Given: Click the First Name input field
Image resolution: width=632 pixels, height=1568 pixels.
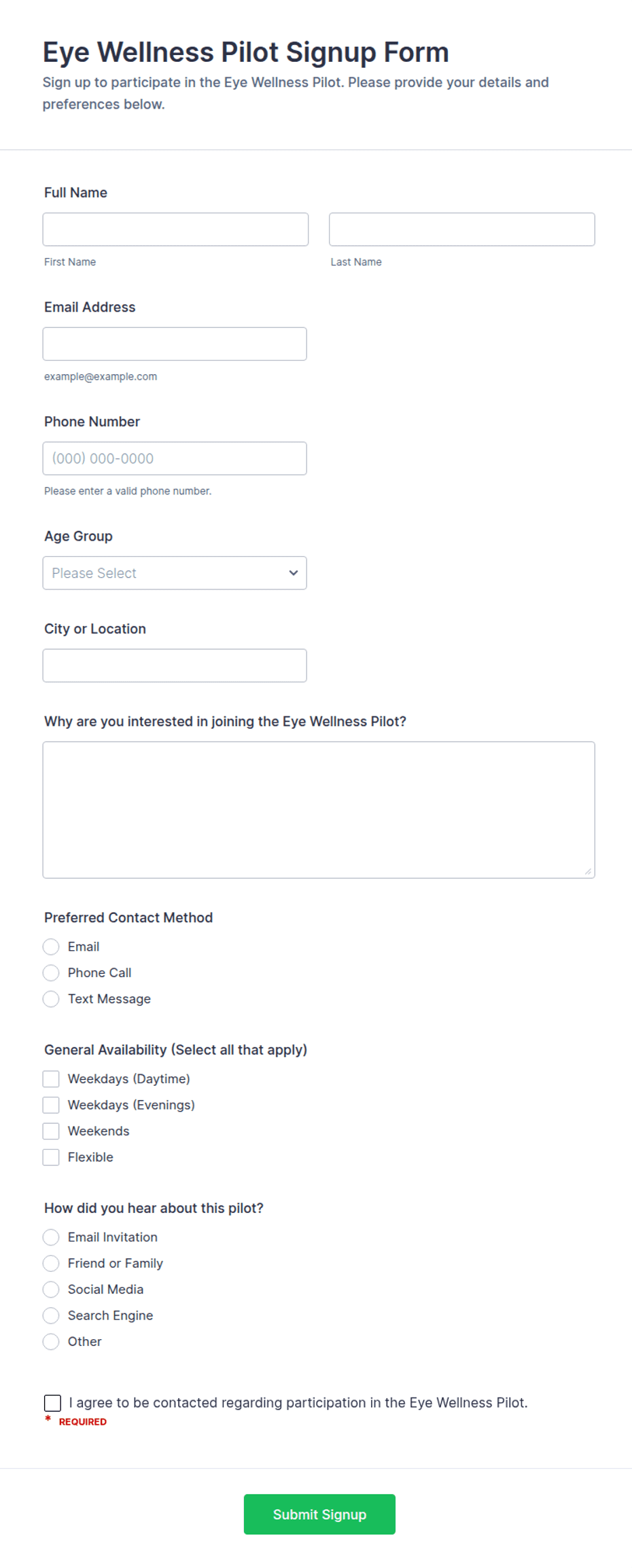Looking at the screenshot, I should pyautogui.click(x=175, y=230).
